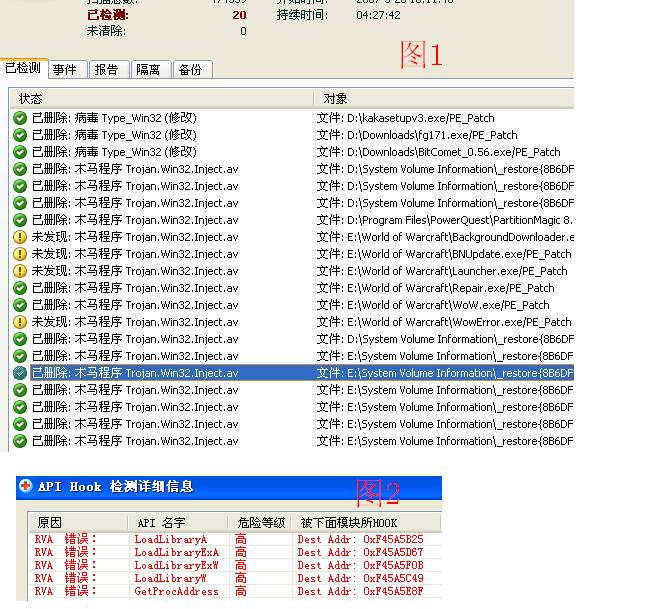
Task: Click Dest Addr 0xF45A5E8F value
Action: 360,591
